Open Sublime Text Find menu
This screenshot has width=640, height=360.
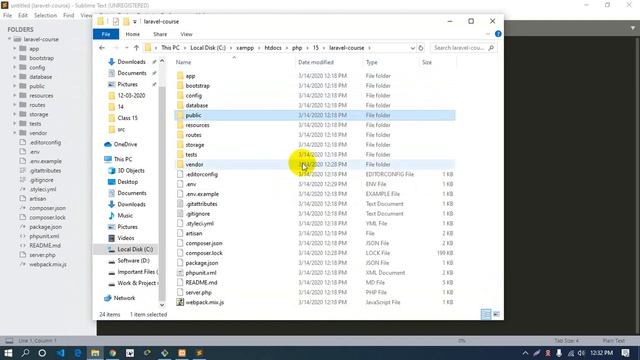(x=69, y=16)
